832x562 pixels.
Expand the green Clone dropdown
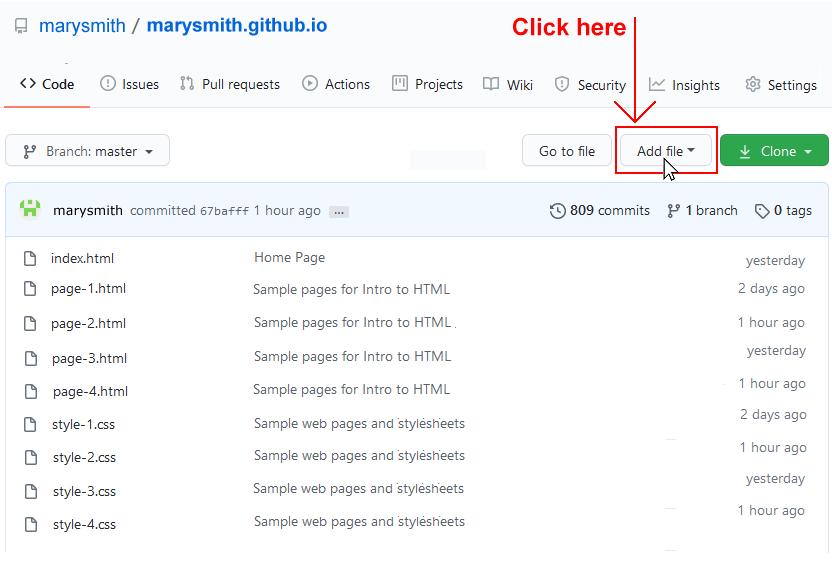coord(774,151)
